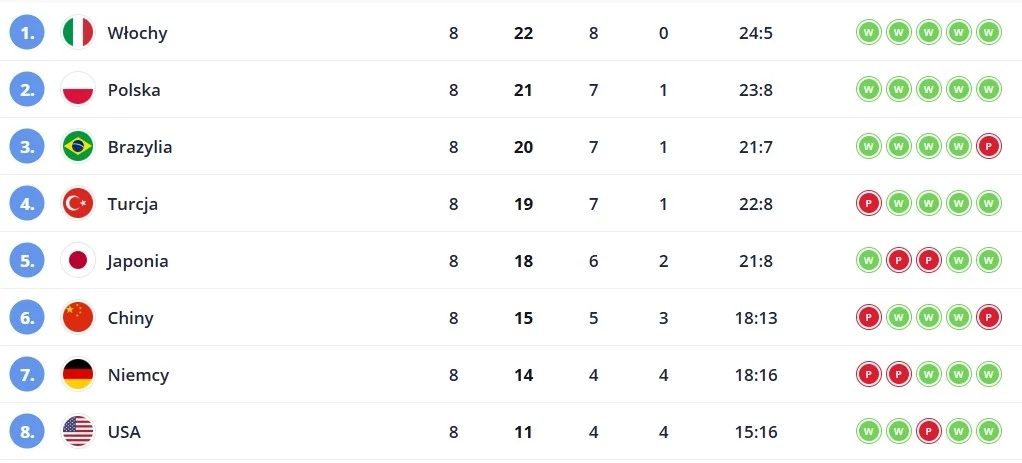The width and height of the screenshot is (1022, 463).
Task: Select Chiny's set ratio 18:13
Action: click(x=756, y=318)
